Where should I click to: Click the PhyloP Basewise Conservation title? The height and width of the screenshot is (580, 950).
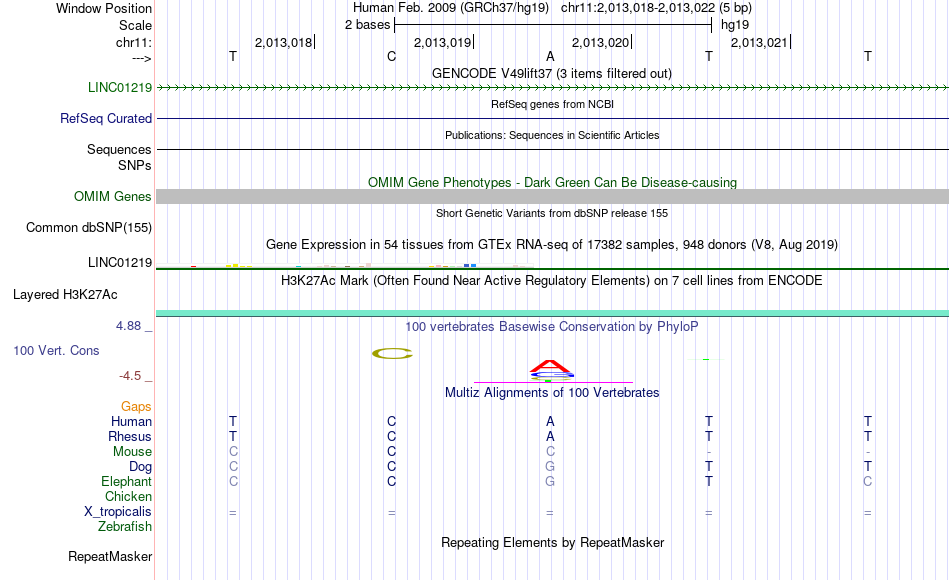(x=552, y=327)
